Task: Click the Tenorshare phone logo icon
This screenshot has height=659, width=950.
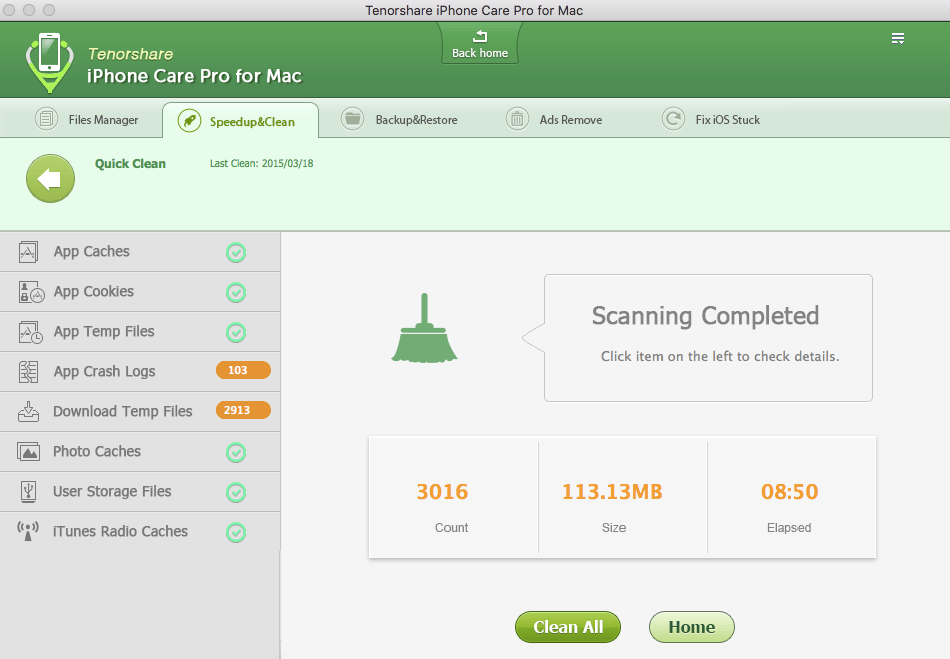Action: (x=49, y=62)
